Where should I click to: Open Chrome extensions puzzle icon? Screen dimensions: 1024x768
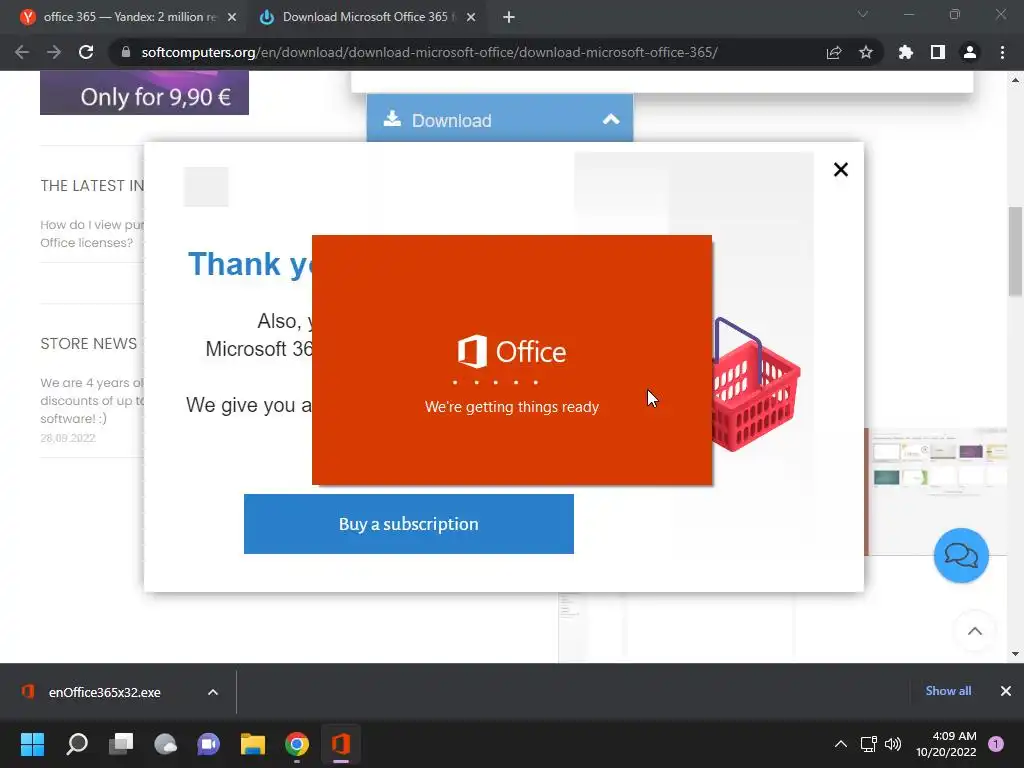[x=905, y=52]
